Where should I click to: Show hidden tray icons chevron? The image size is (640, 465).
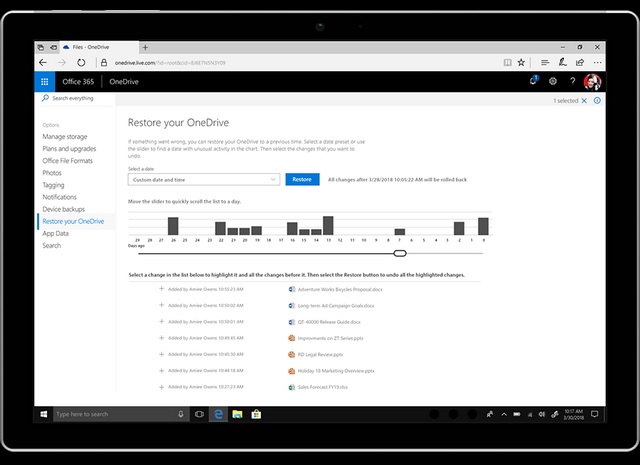[504, 414]
